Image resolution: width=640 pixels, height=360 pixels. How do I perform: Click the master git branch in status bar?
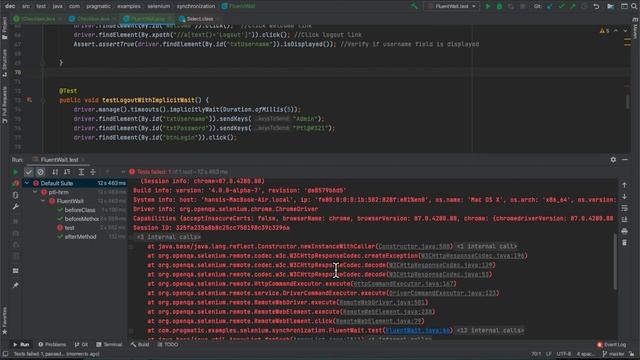click(x=613, y=354)
